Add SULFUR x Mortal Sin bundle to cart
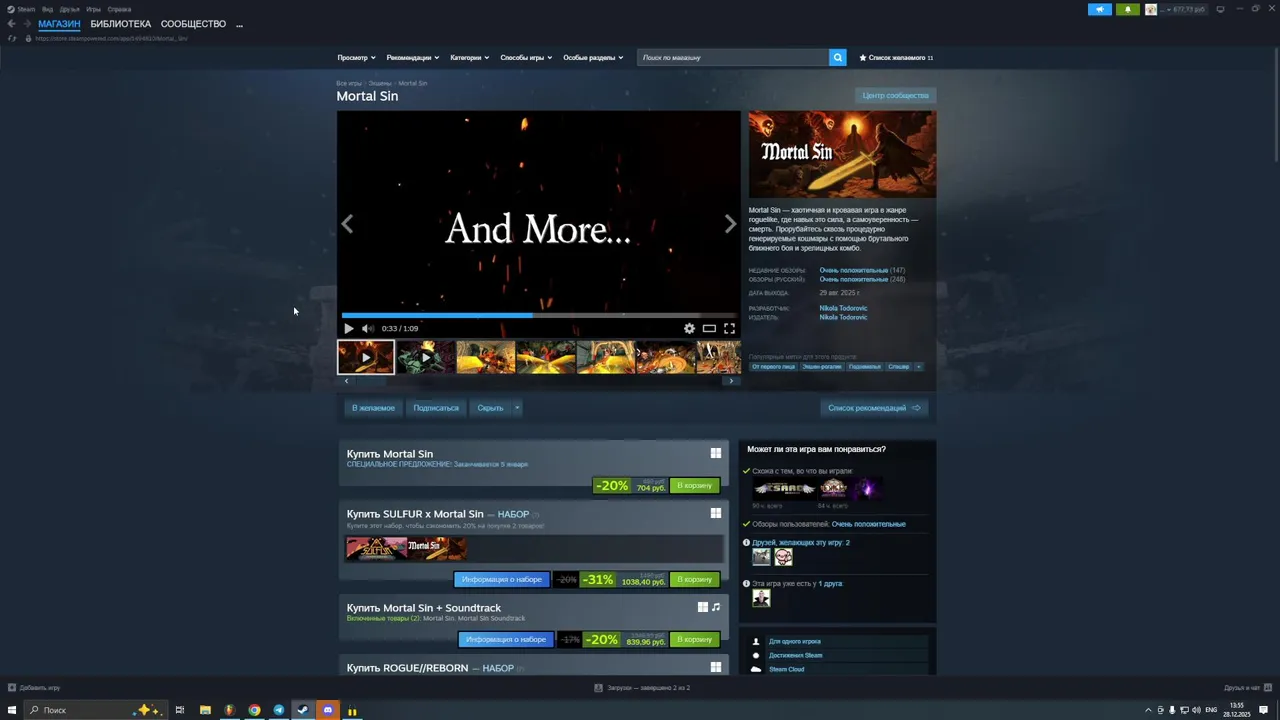The height and width of the screenshot is (720, 1280). pos(694,579)
